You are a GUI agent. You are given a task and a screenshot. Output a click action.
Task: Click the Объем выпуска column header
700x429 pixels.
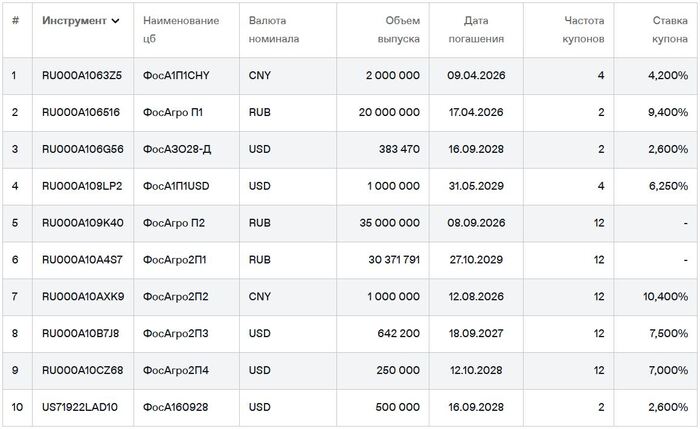[392, 29]
